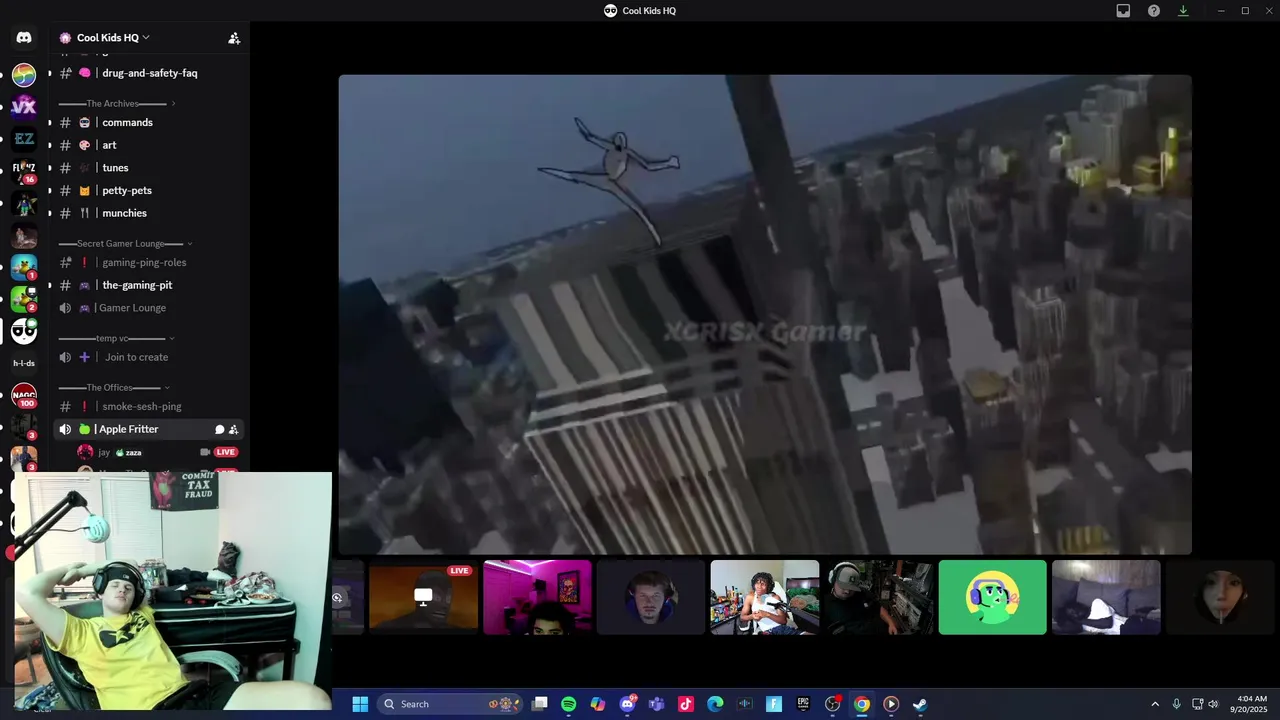Open the gaming-ping-roles channel
This screenshot has height=720, width=1280.
pyautogui.click(x=149, y=262)
